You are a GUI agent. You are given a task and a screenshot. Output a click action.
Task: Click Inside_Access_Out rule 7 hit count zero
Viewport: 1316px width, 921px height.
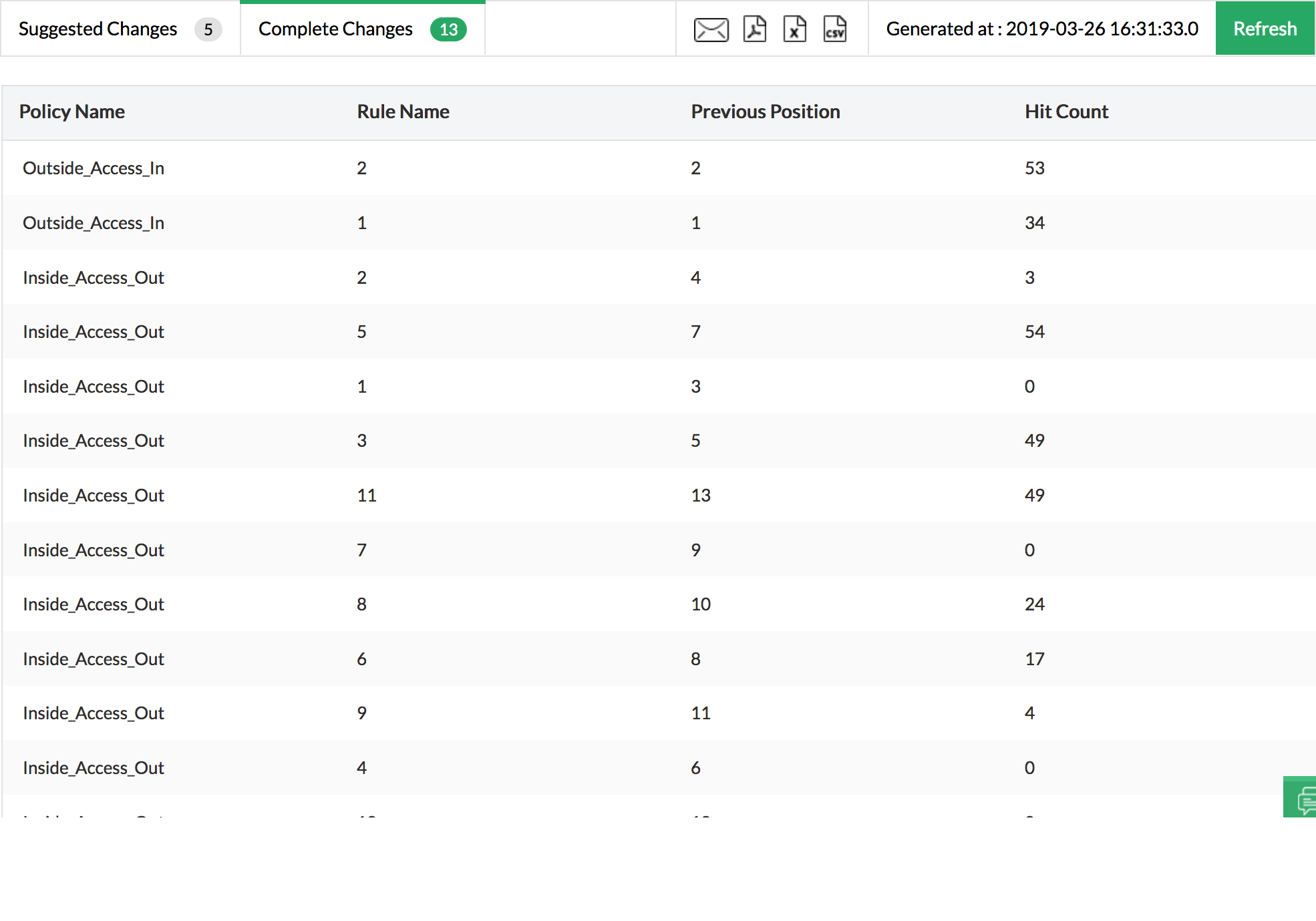point(1030,548)
